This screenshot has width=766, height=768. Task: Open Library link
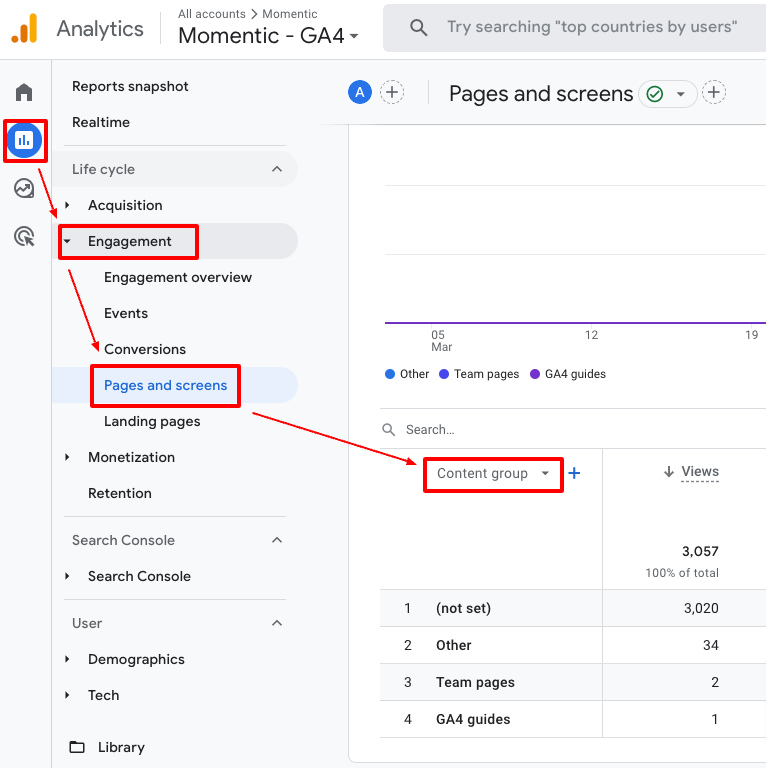point(121,747)
